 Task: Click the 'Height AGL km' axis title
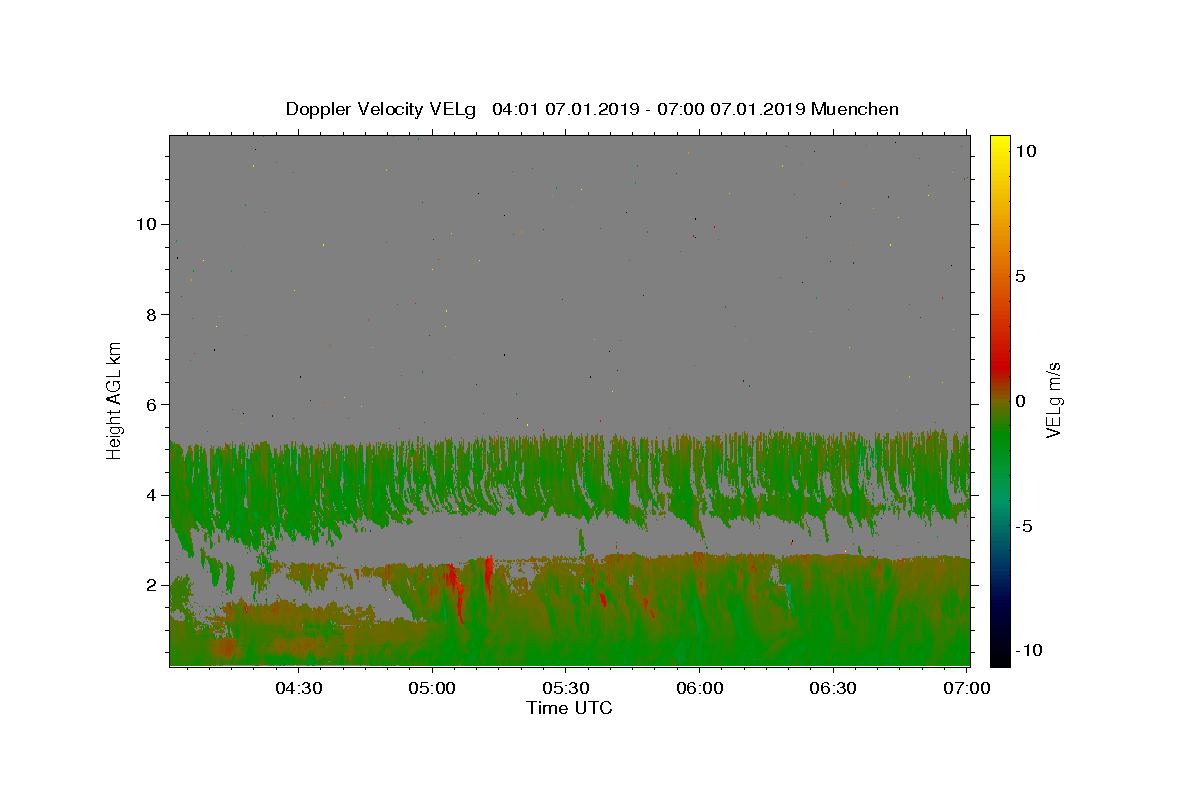pyautogui.click(x=115, y=400)
